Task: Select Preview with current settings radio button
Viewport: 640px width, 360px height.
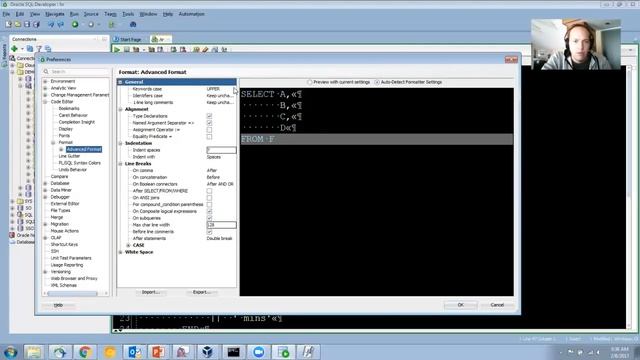Action: click(x=310, y=82)
